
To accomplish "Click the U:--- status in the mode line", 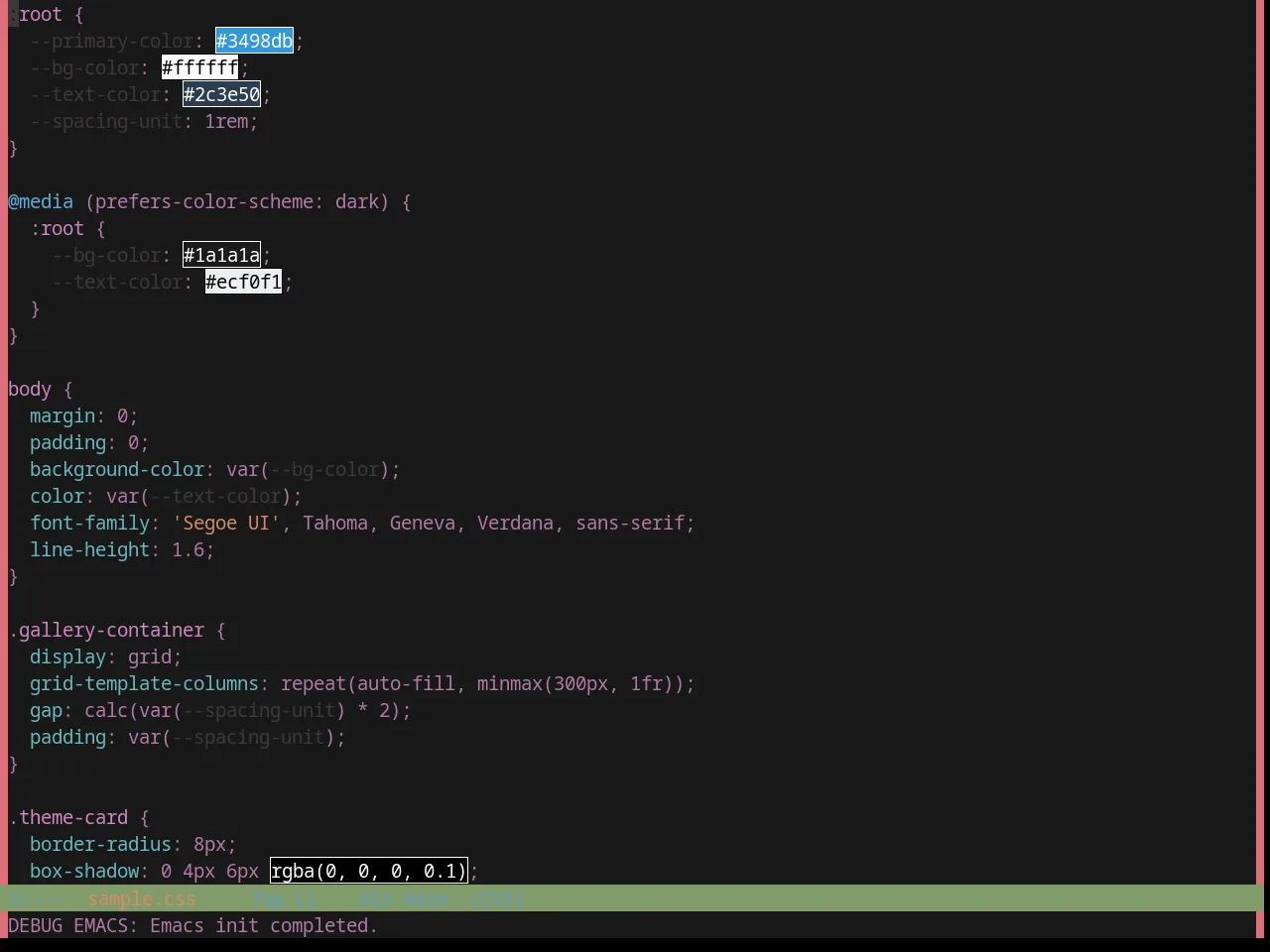I will (x=36, y=898).
